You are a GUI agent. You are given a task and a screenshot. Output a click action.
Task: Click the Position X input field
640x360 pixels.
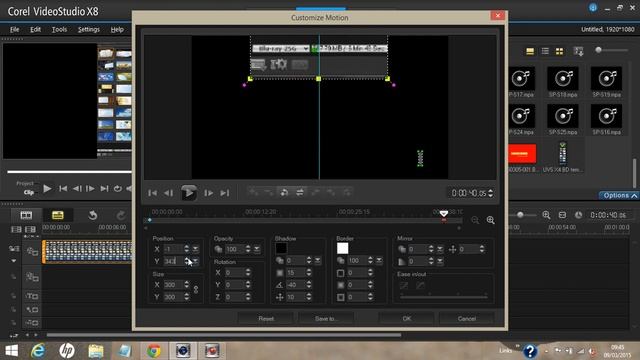[173, 249]
